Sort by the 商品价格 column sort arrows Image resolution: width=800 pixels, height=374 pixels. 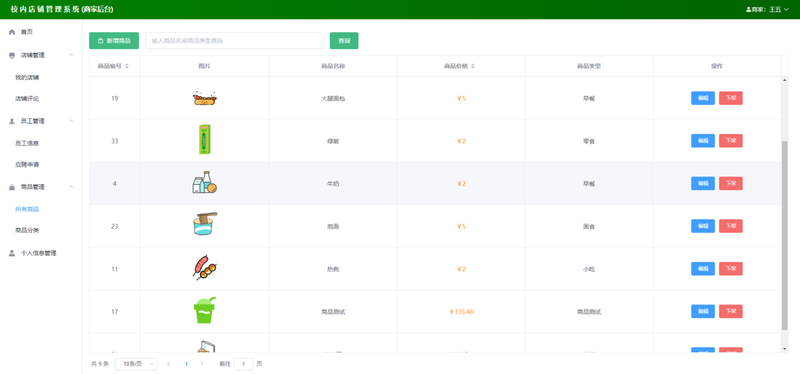(472, 66)
